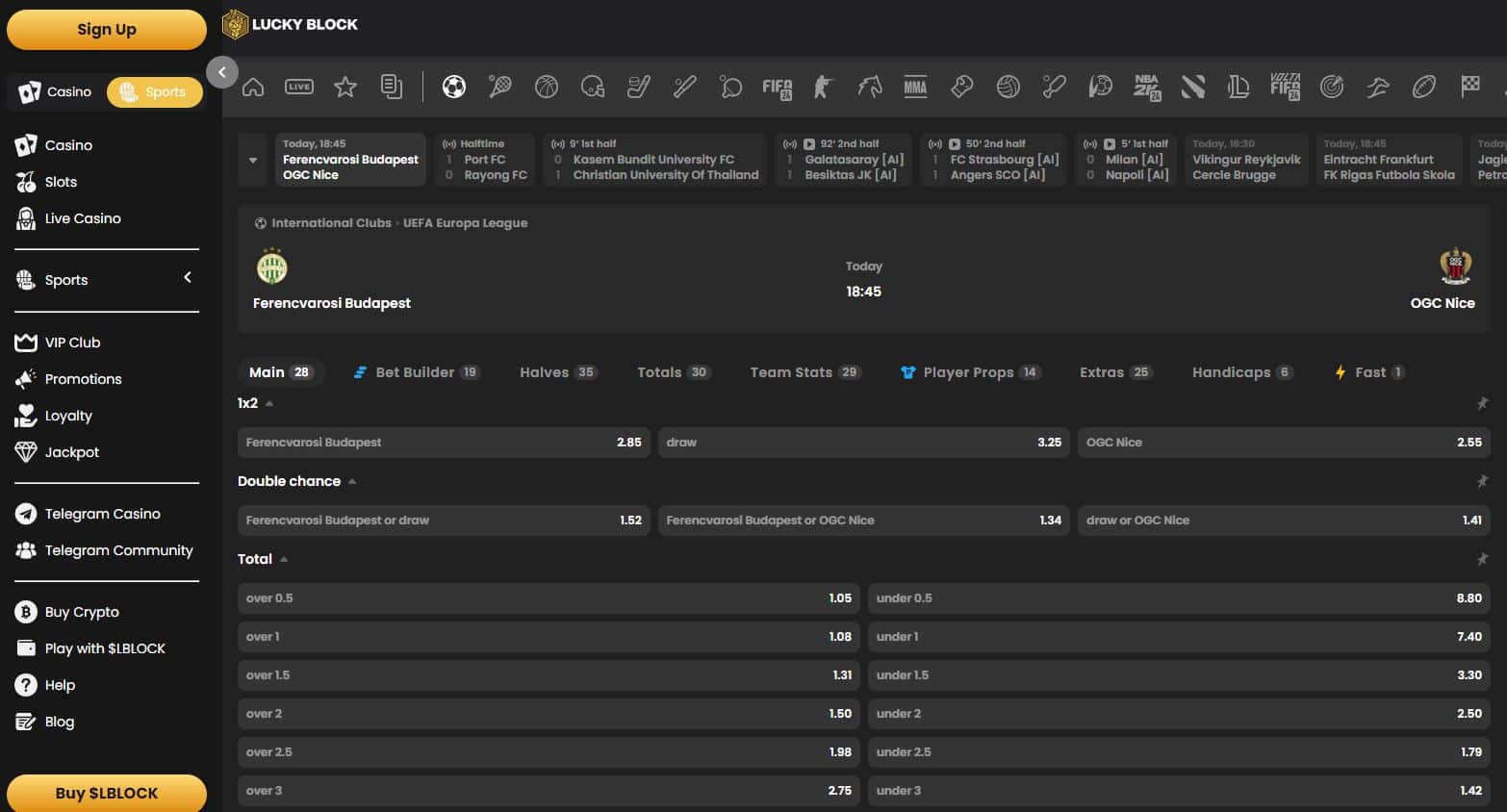
Task: Select the League of Legends icon
Action: (1239, 88)
